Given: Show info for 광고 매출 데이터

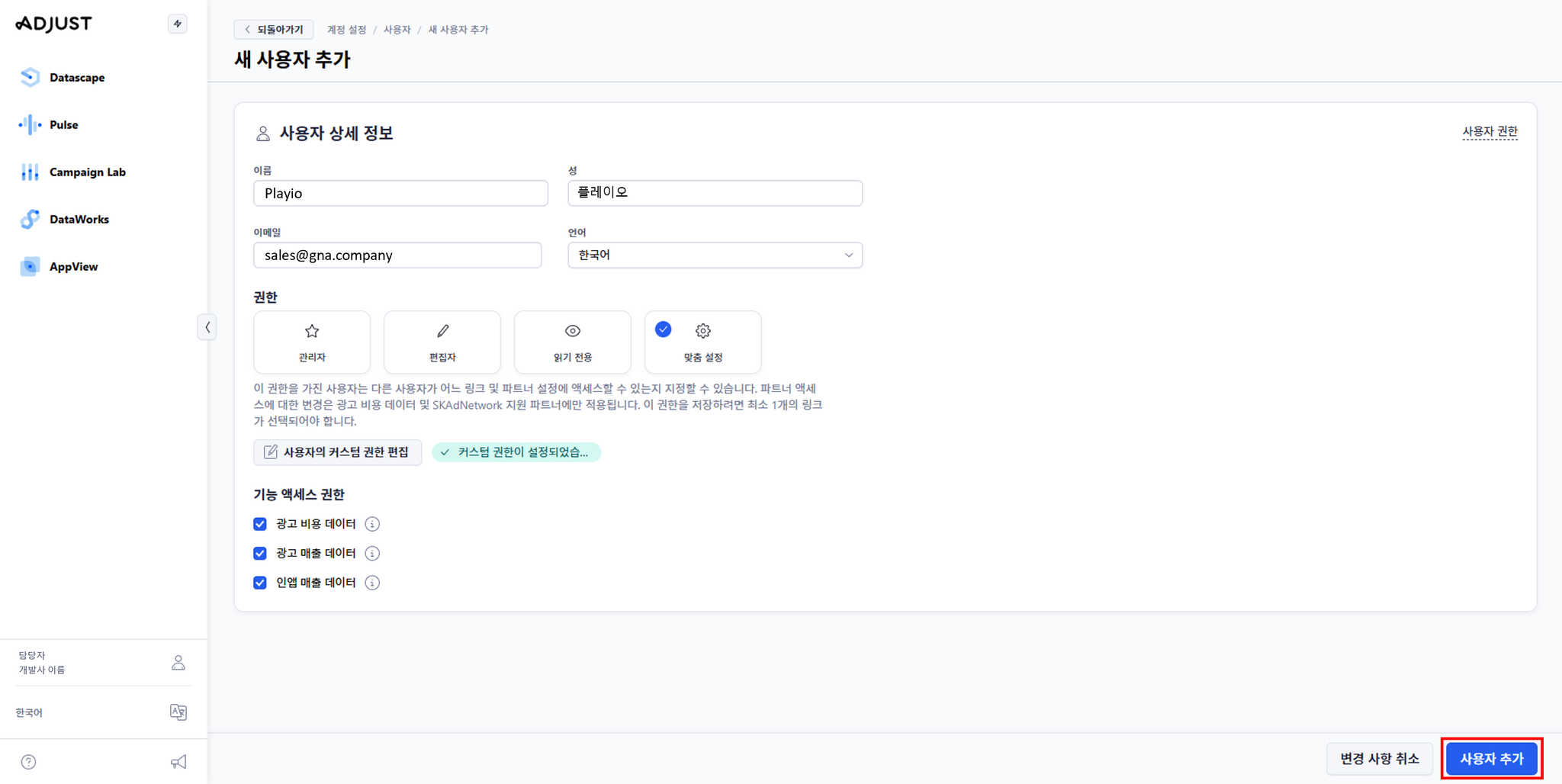Looking at the screenshot, I should [x=372, y=553].
